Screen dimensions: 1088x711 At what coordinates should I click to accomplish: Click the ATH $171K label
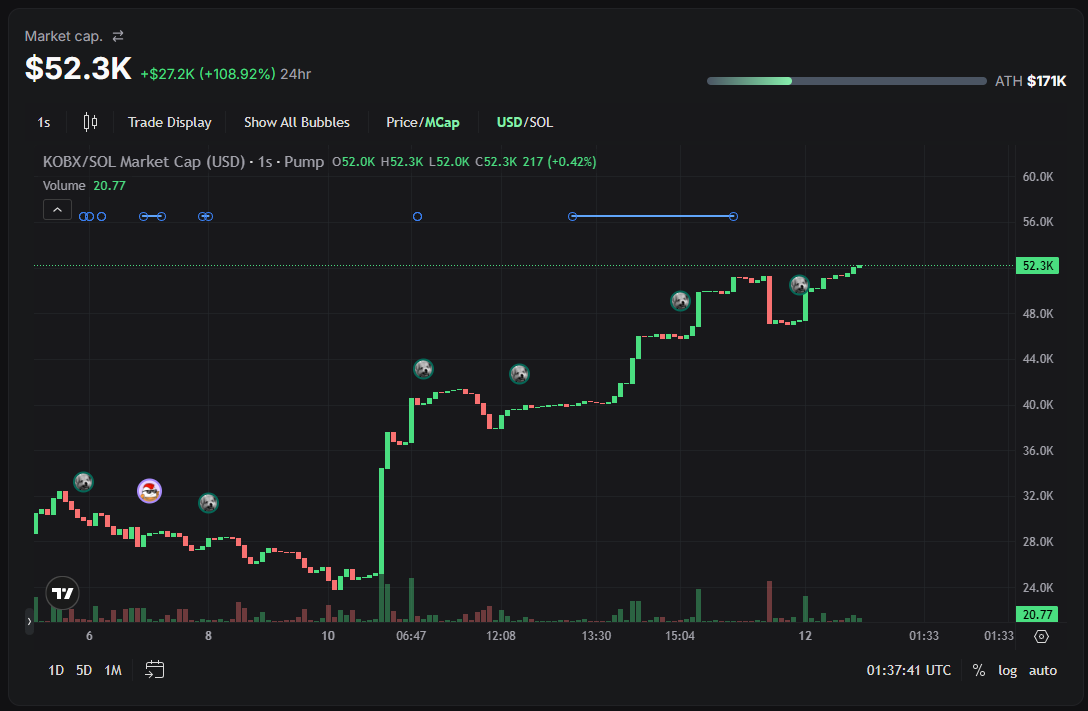coord(1030,81)
